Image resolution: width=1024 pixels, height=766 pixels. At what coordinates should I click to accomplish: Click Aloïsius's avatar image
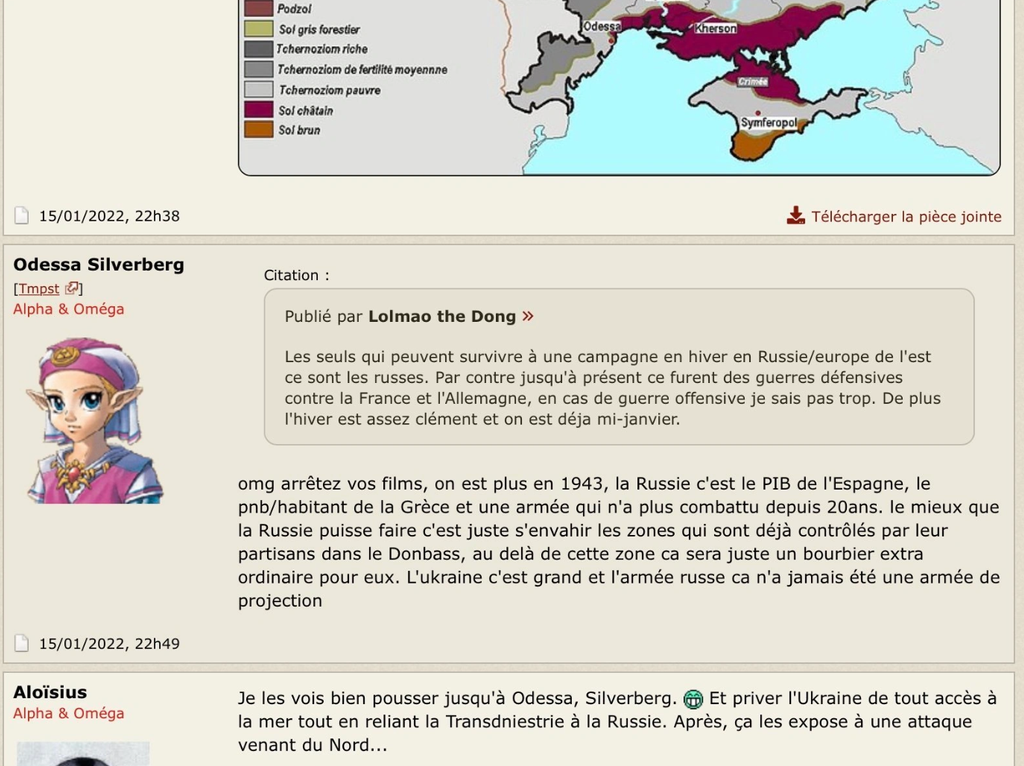(83, 754)
